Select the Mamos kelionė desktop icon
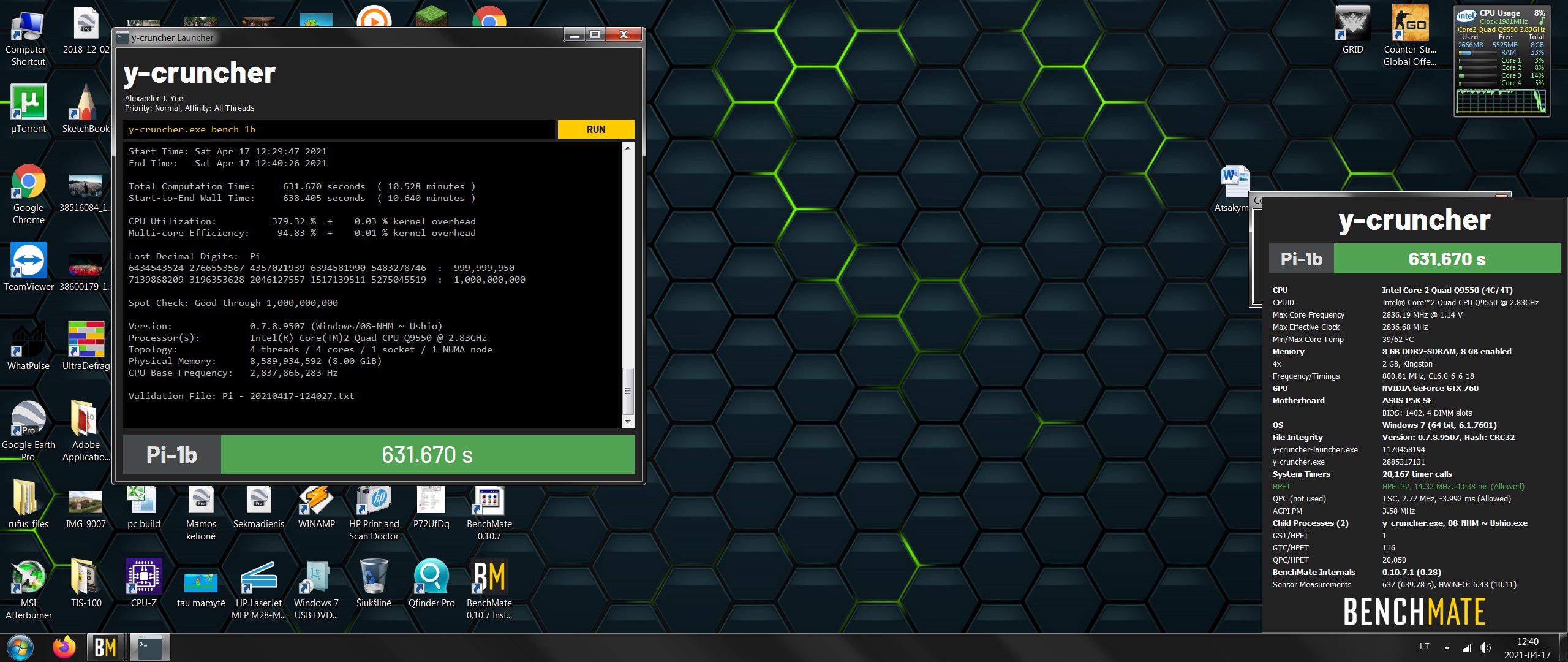 [201, 514]
